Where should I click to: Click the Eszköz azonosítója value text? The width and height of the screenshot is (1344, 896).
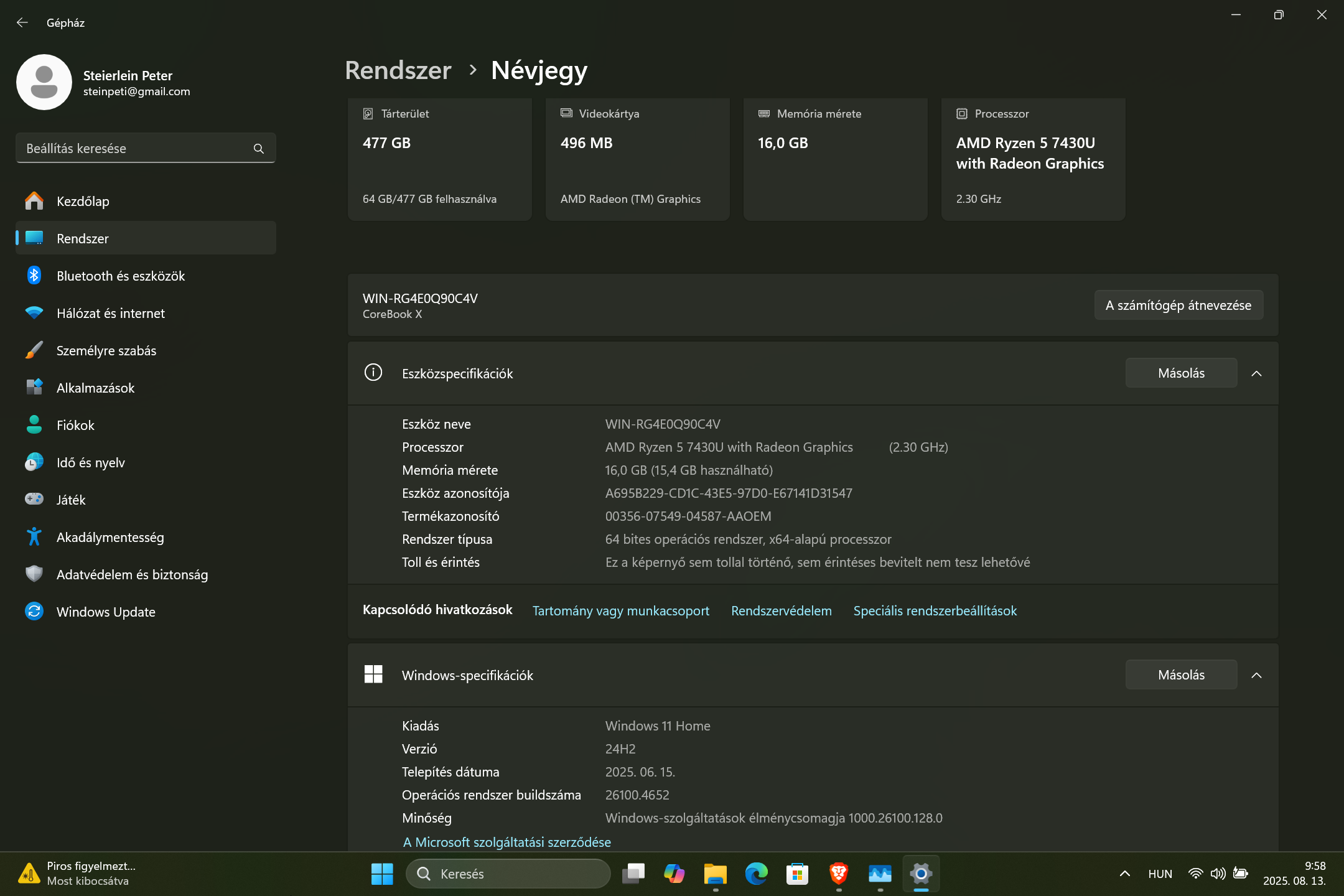[x=729, y=493]
